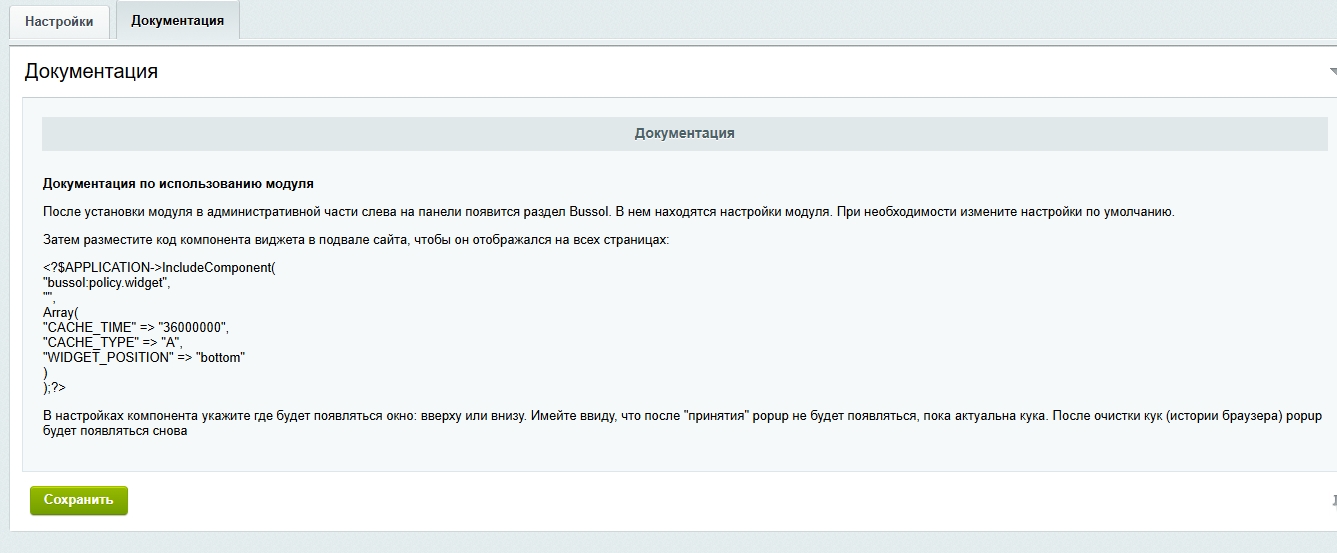Click sentence starting with Затем разместите код
The height and width of the screenshot is (553, 1337).
click(355, 241)
